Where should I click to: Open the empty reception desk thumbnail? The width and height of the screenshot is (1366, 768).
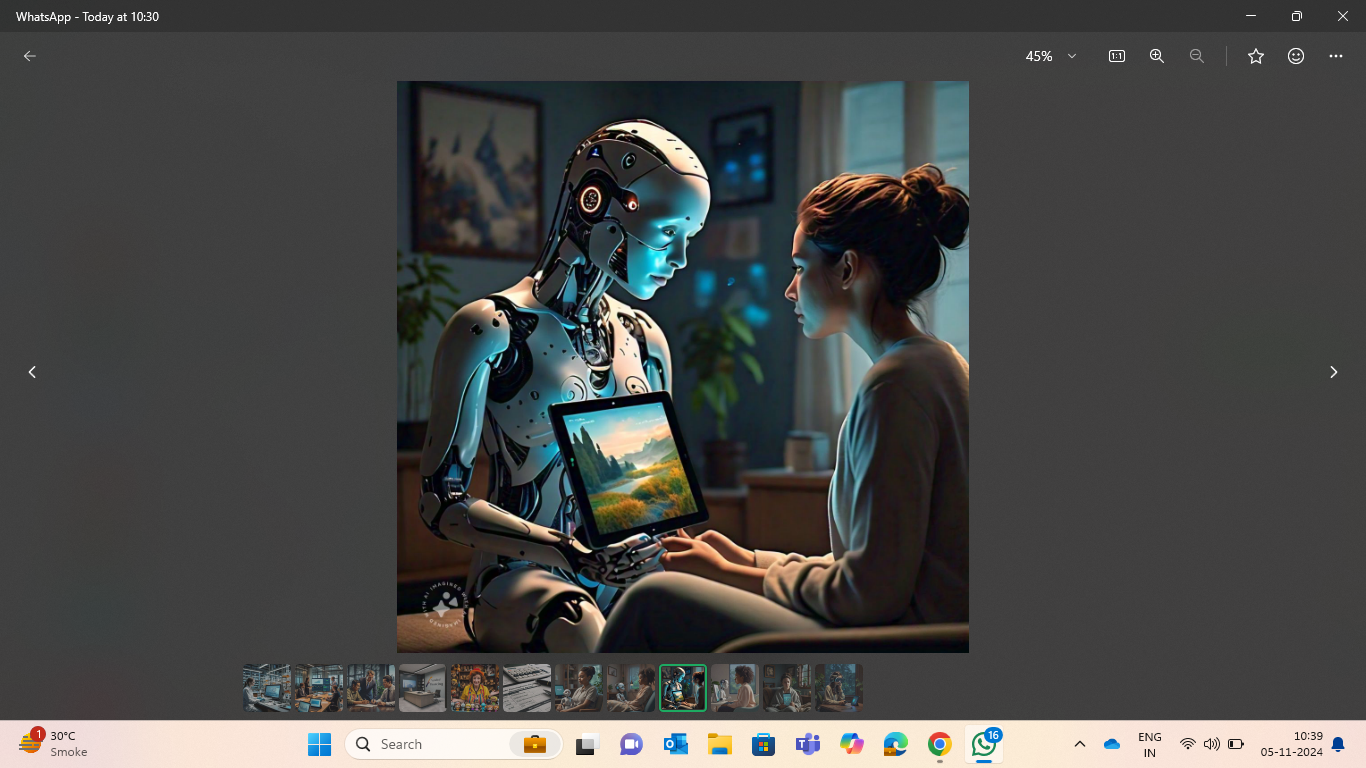(423, 688)
